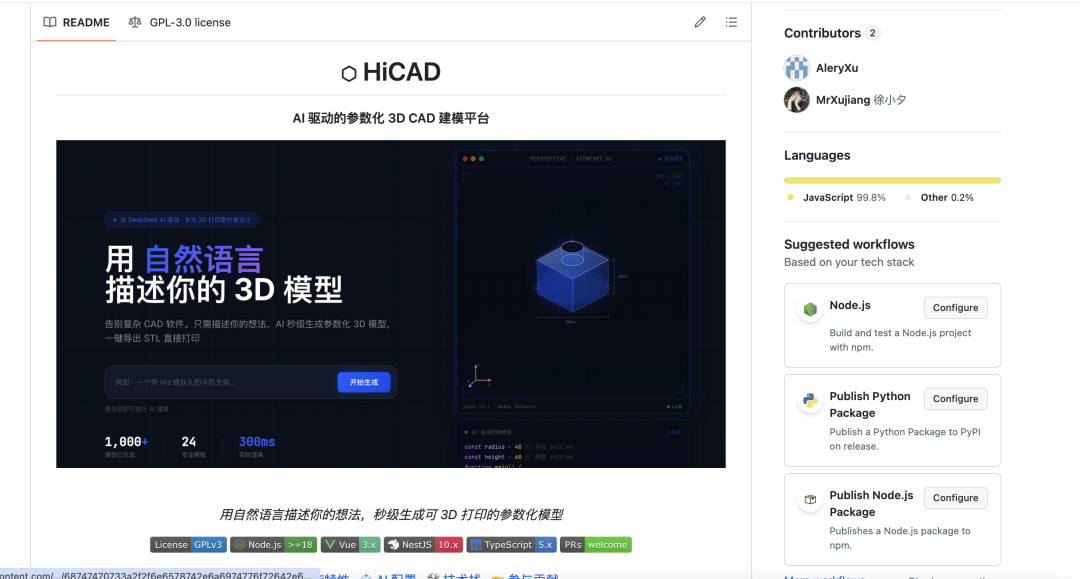Viewport: 1080px width, 579px height.
Task: Click the Chinese tagline under HiCAD
Action: click(391, 118)
